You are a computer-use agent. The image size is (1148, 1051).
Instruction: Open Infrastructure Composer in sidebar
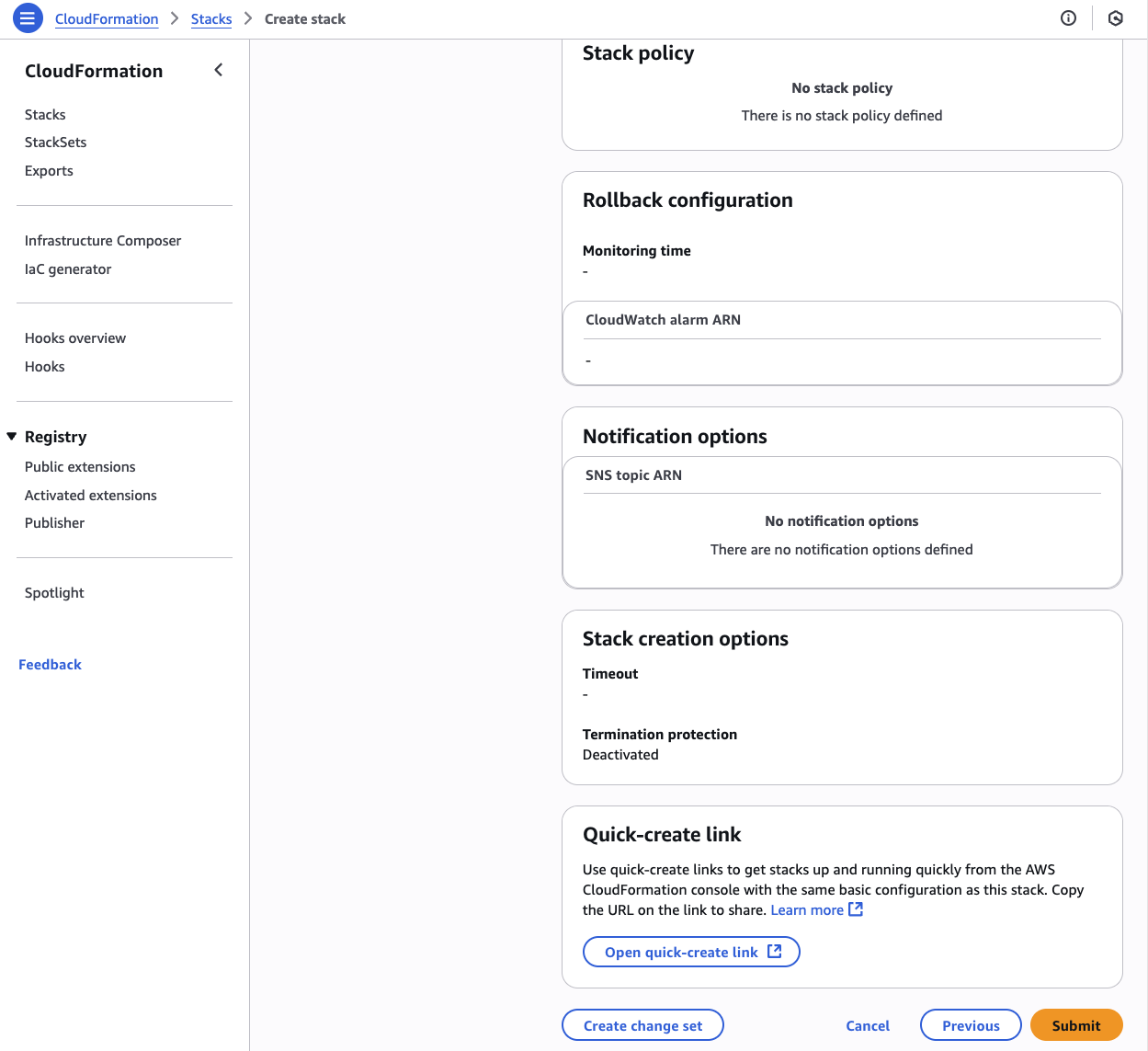[103, 241]
